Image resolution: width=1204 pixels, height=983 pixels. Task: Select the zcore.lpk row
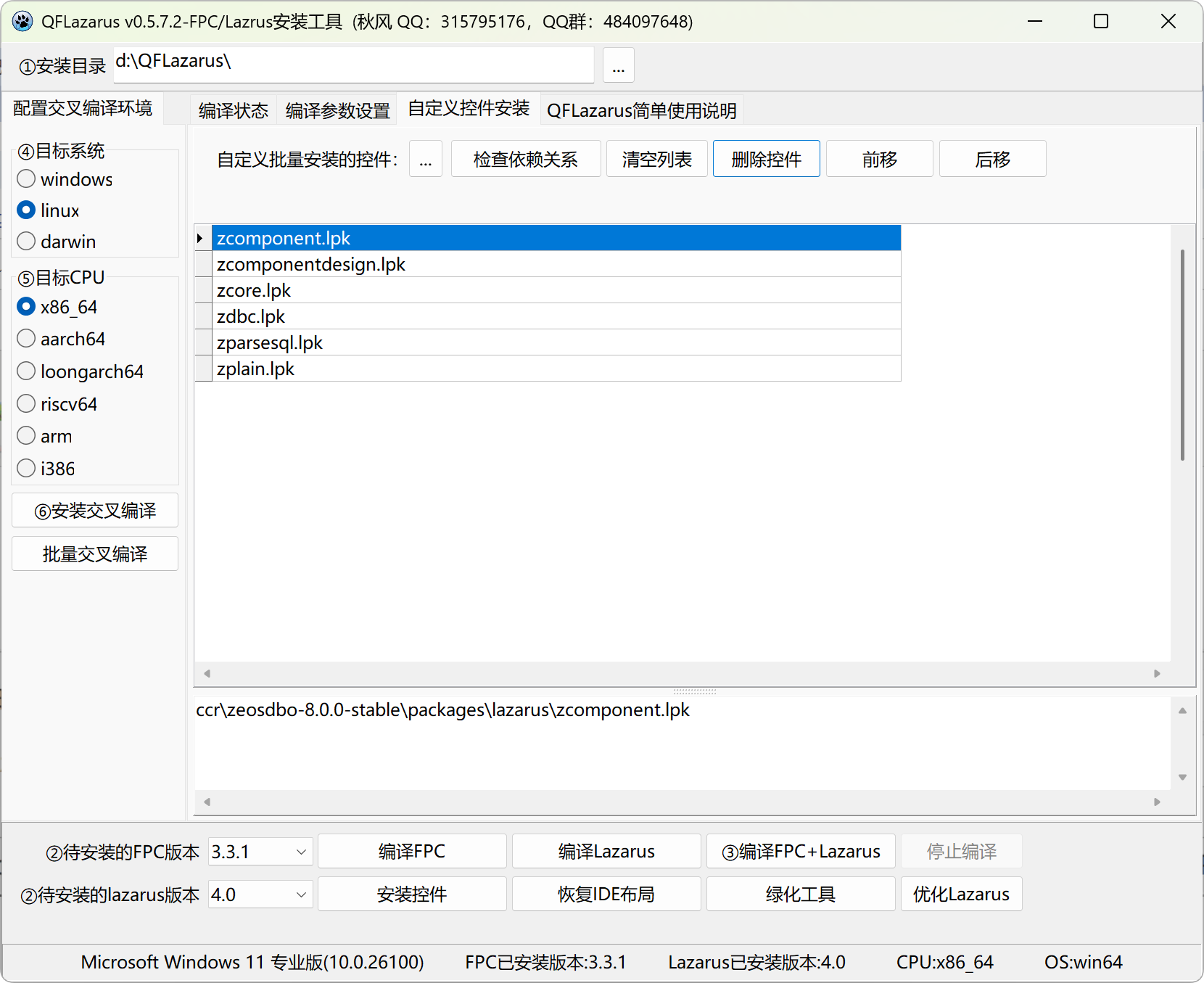pos(556,290)
